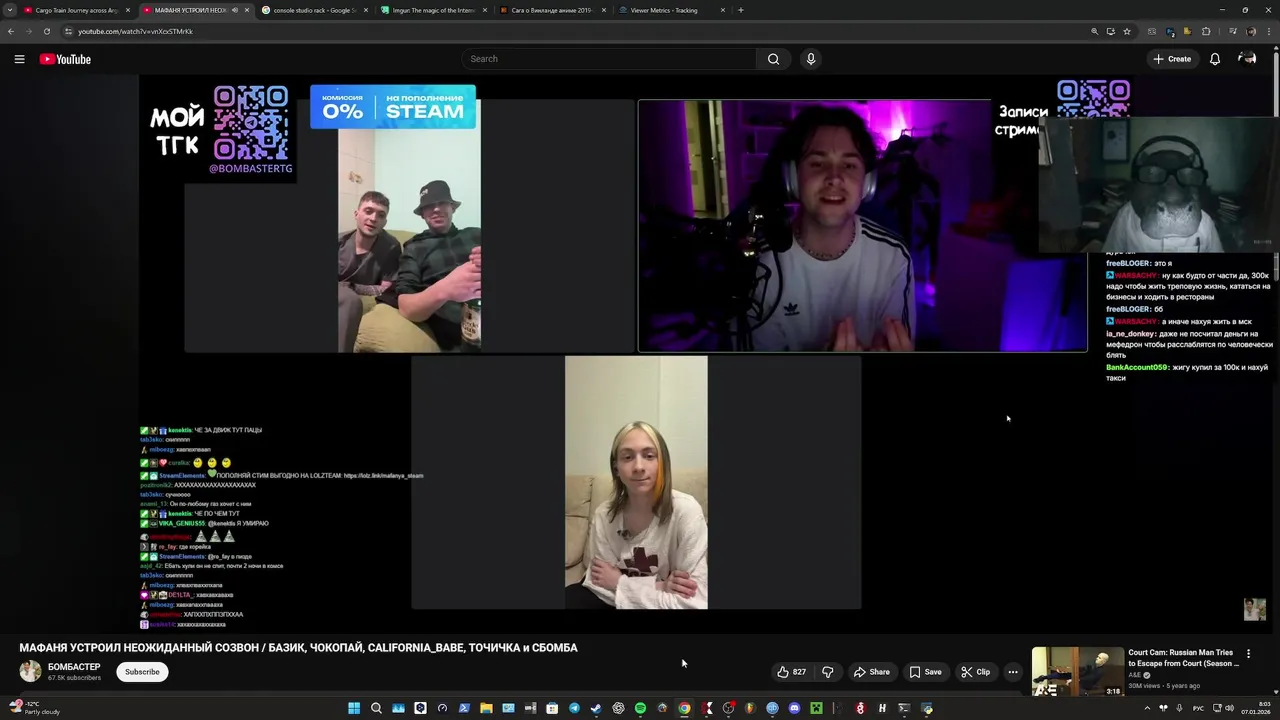
Task: Switch to console studio rack Google tab
Action: 315,10
